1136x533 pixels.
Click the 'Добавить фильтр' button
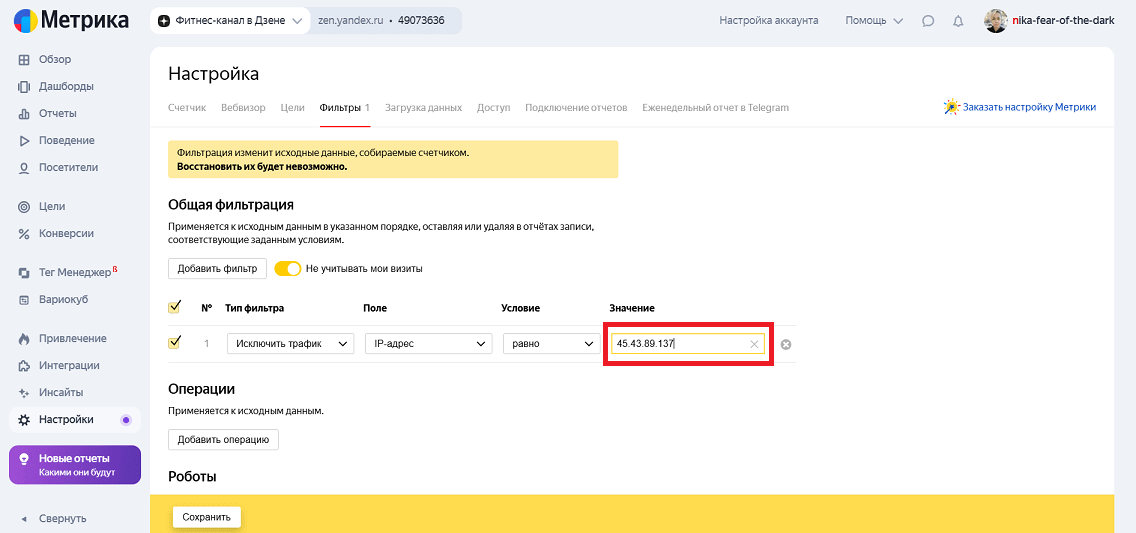(x=217, y=268)
